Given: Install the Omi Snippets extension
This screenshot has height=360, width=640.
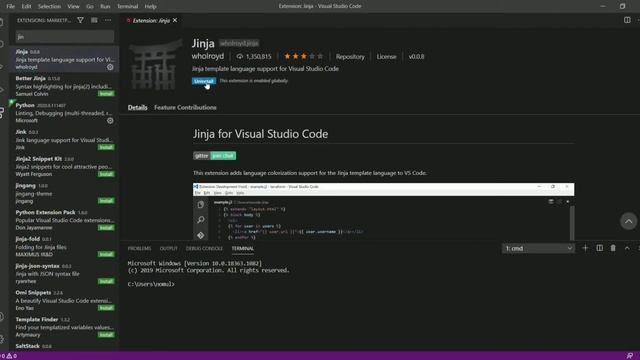Looking at the screenshot, I should 106,307.
